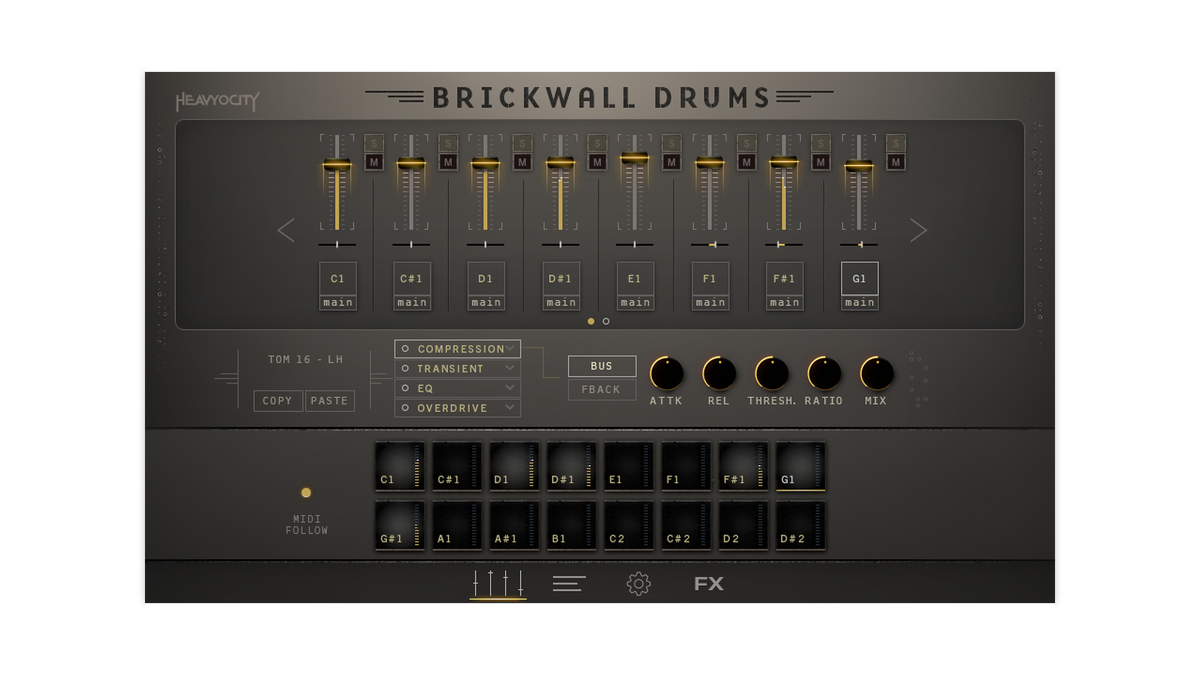Image resolution: width=1200 pixels, height=675 pixels.
Task: Trigger the G1 drum pad
Action: [x=801, y=467]
